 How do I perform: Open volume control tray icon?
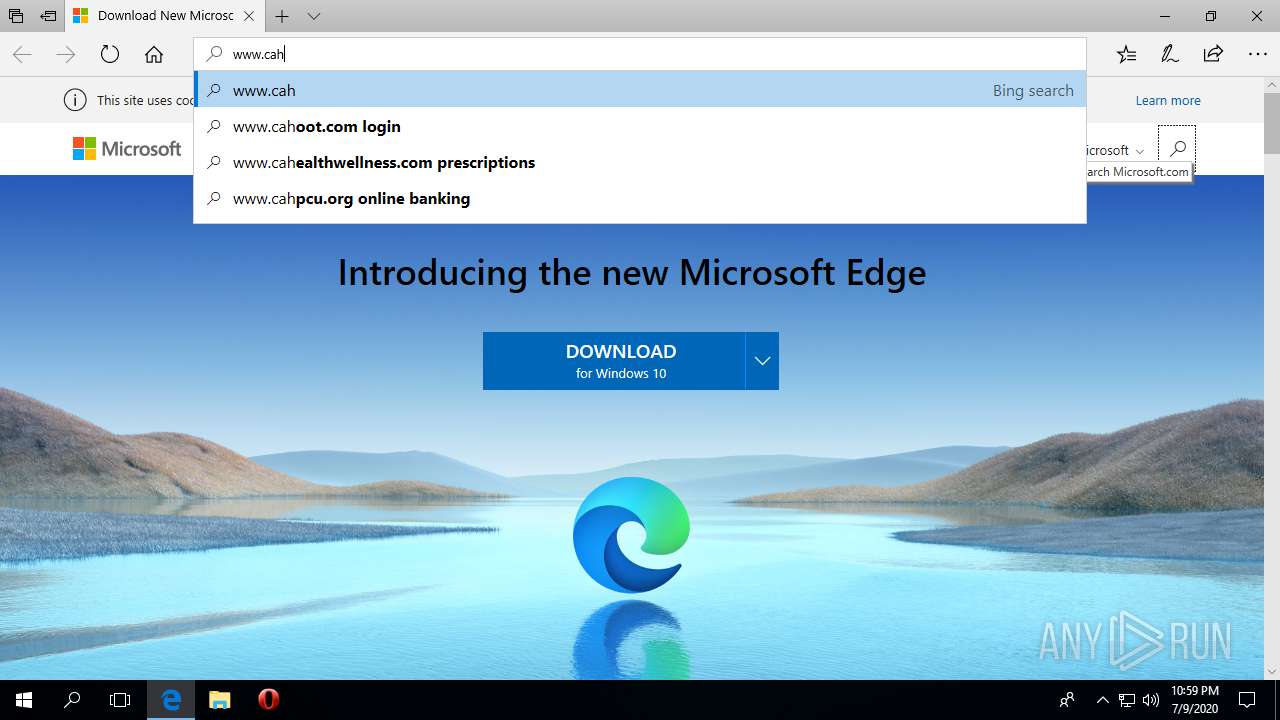pos(1150,700)
